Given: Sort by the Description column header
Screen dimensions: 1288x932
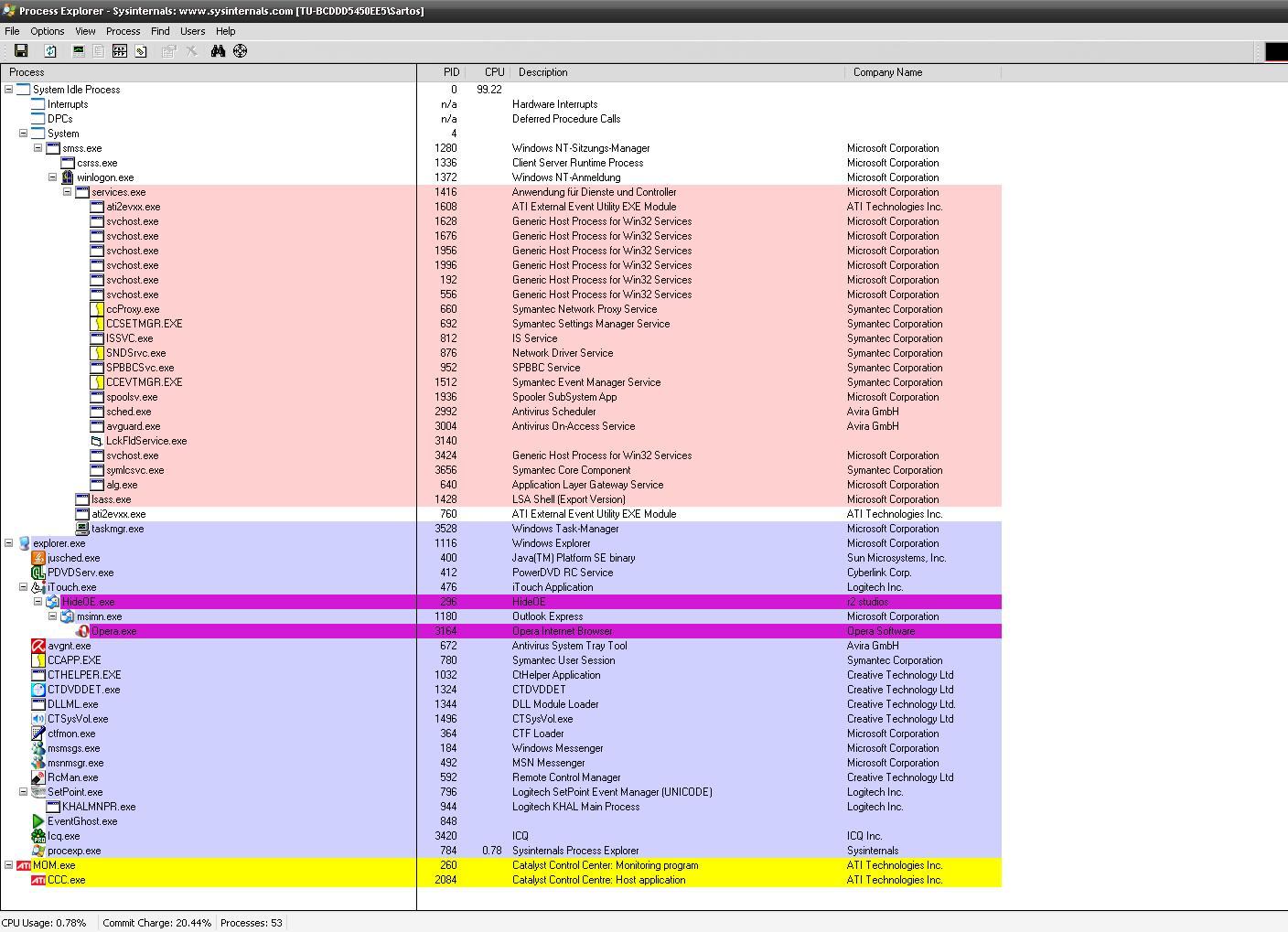Looking at the screenshot, I should click(678, 72).
